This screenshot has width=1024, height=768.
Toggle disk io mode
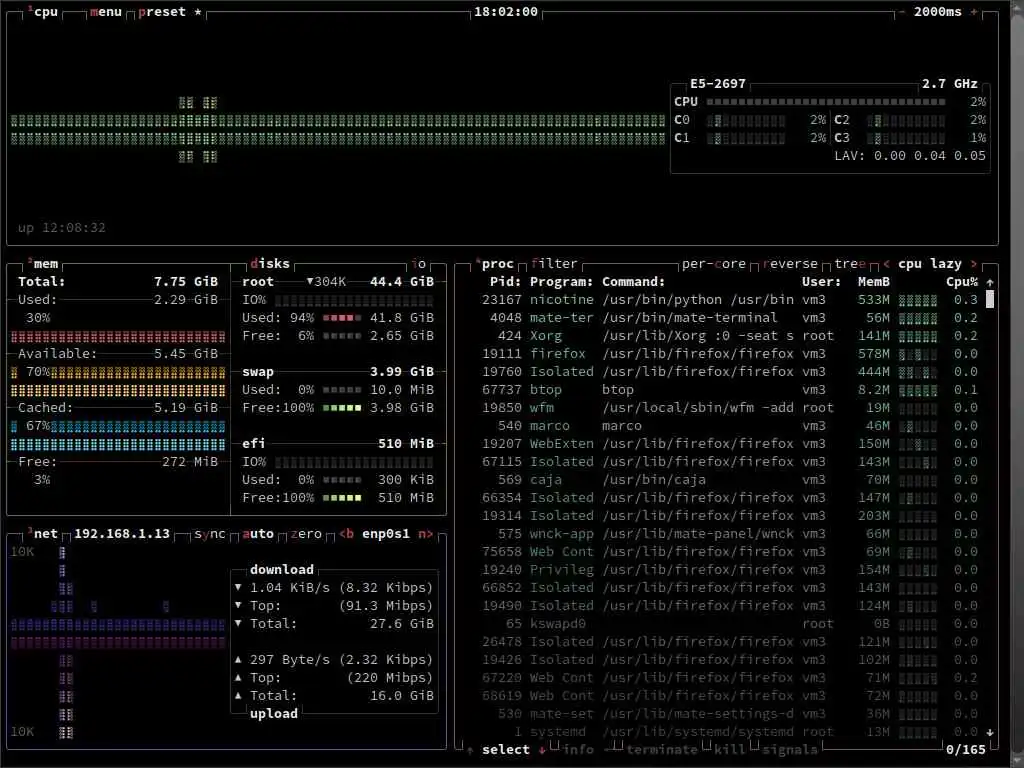tap(419, 264)
